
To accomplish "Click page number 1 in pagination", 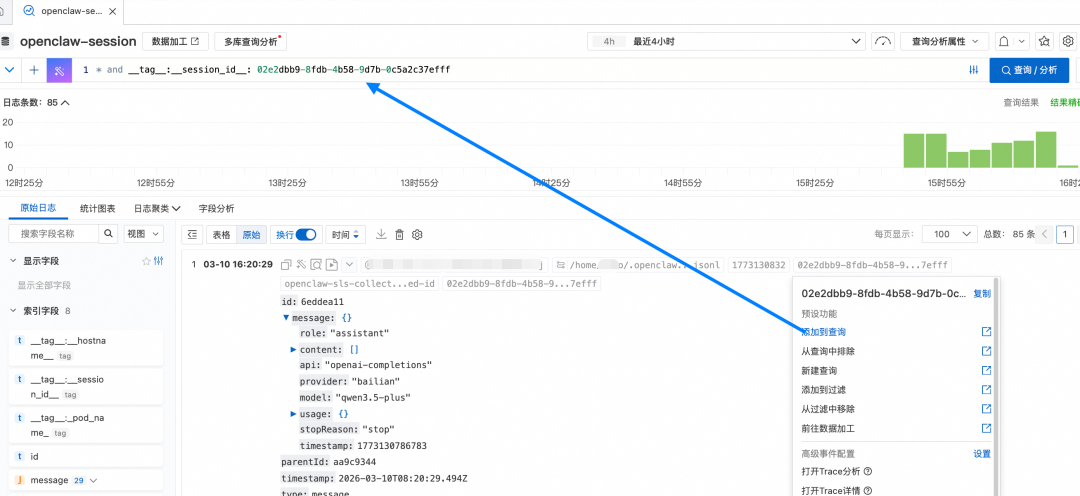I will (x=1065, y=234).
